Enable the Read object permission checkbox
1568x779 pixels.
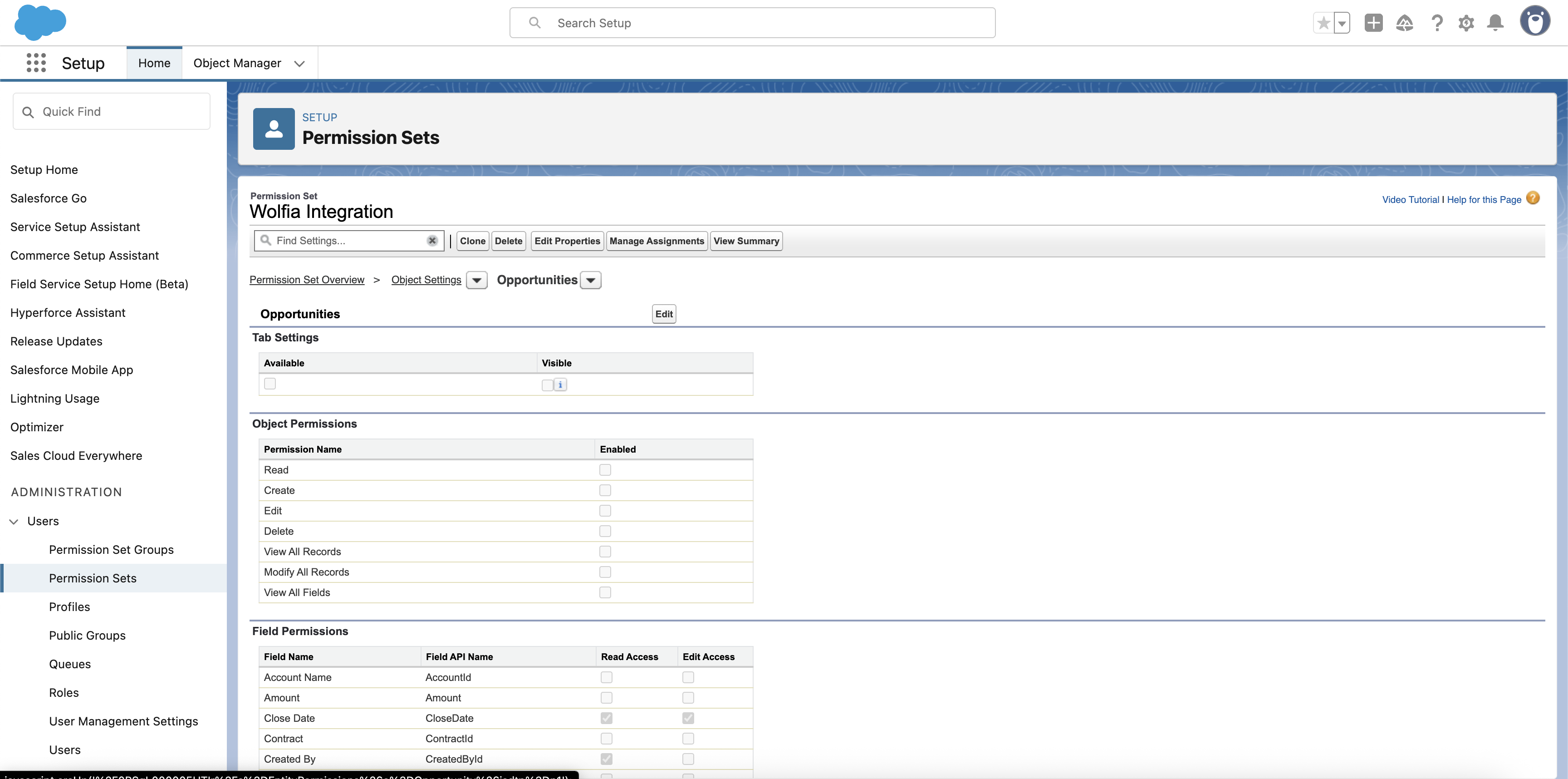(x=604, y=469)
